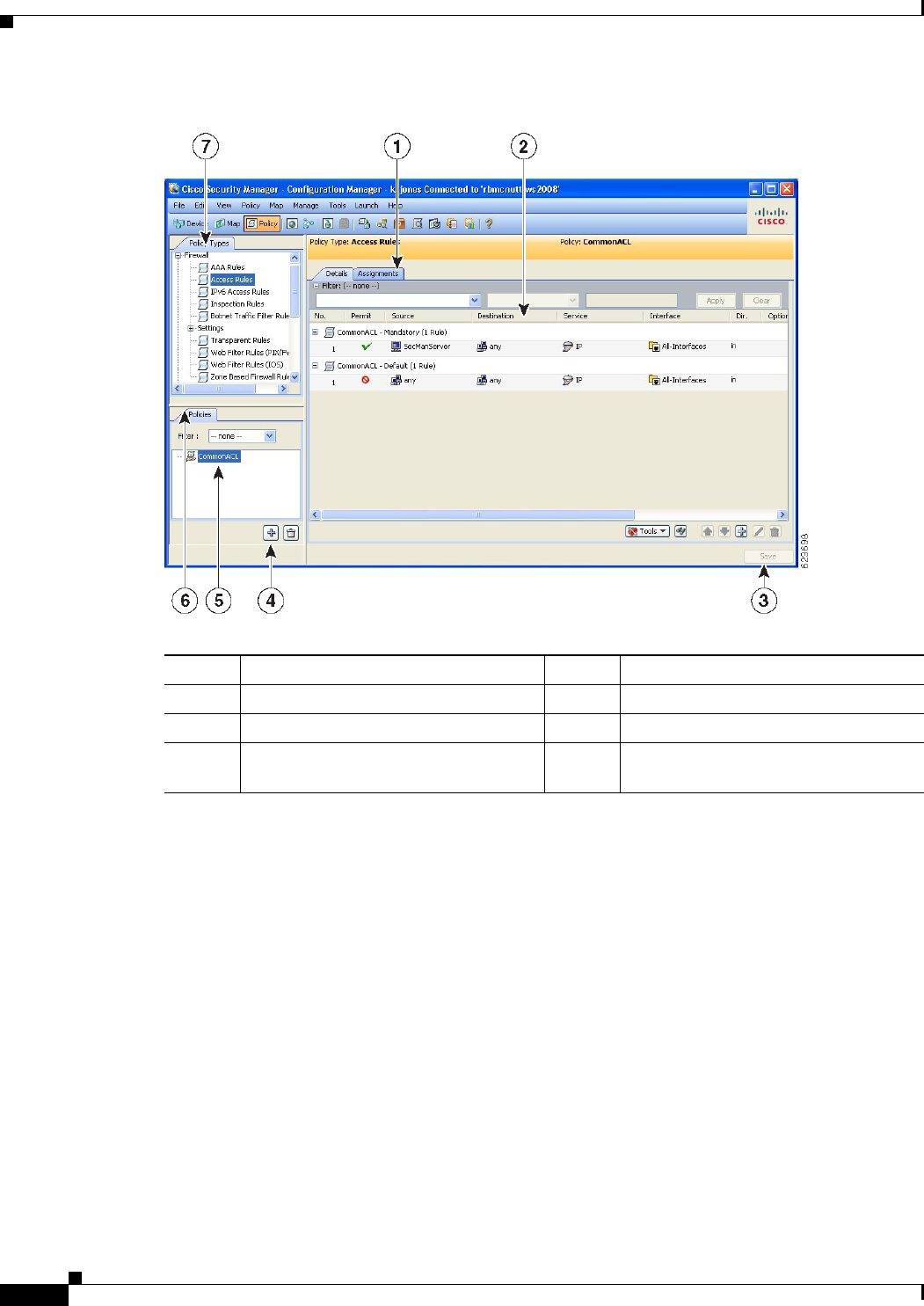Open the Map menu
The image size is (924, 1306).
tap(276, 206)
